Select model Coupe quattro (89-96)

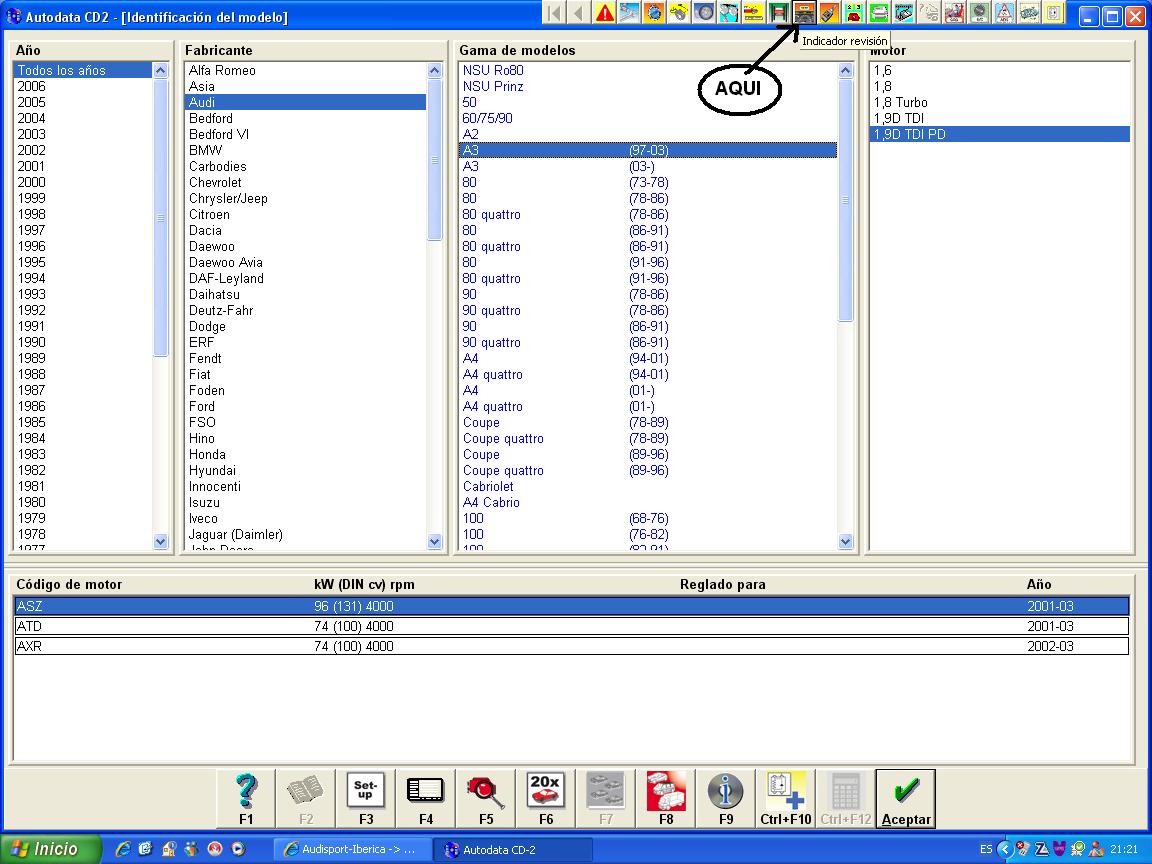pos(648,470)
